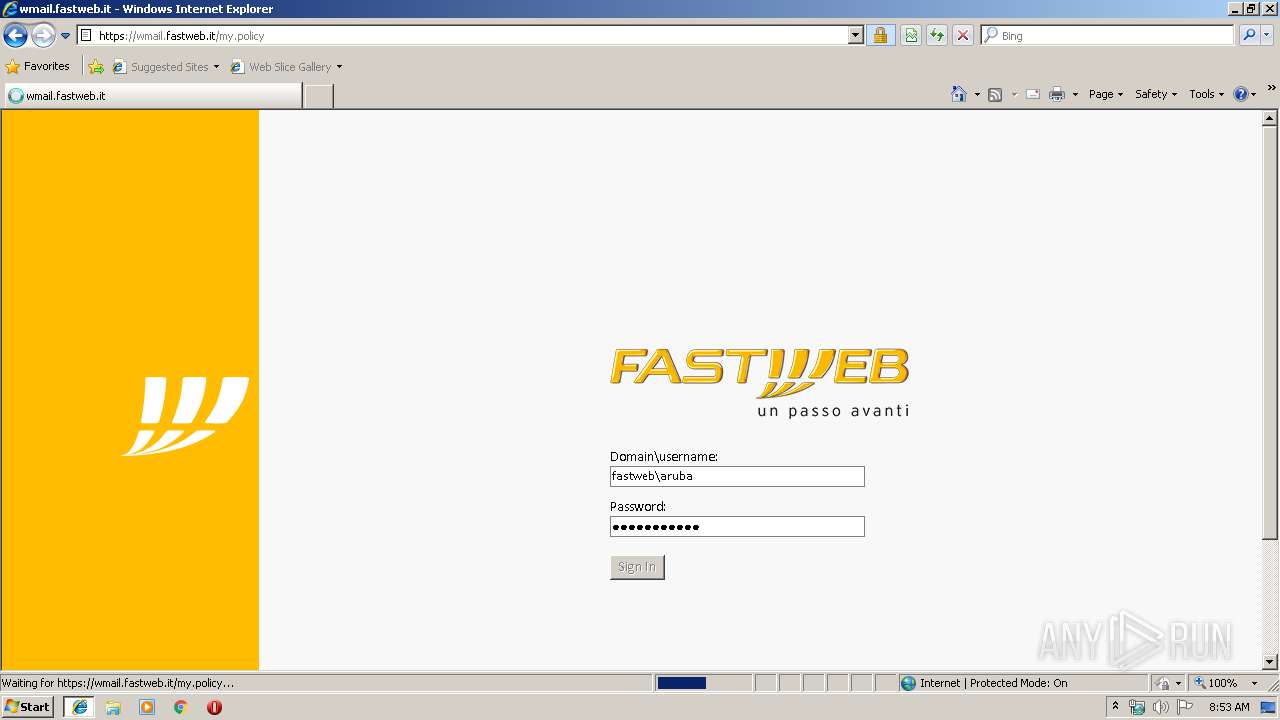Open the Help question mark icon
Viewport: 1280px width, 720px height.
1241,94
